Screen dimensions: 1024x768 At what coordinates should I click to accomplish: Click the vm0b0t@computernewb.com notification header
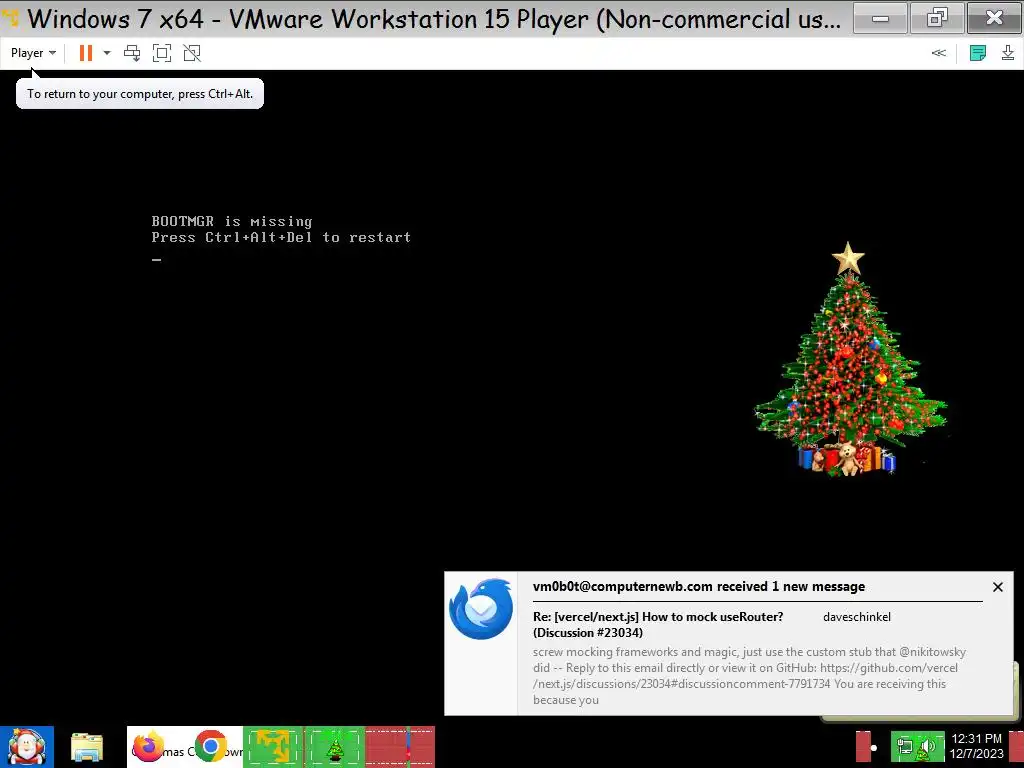(699, 586)
